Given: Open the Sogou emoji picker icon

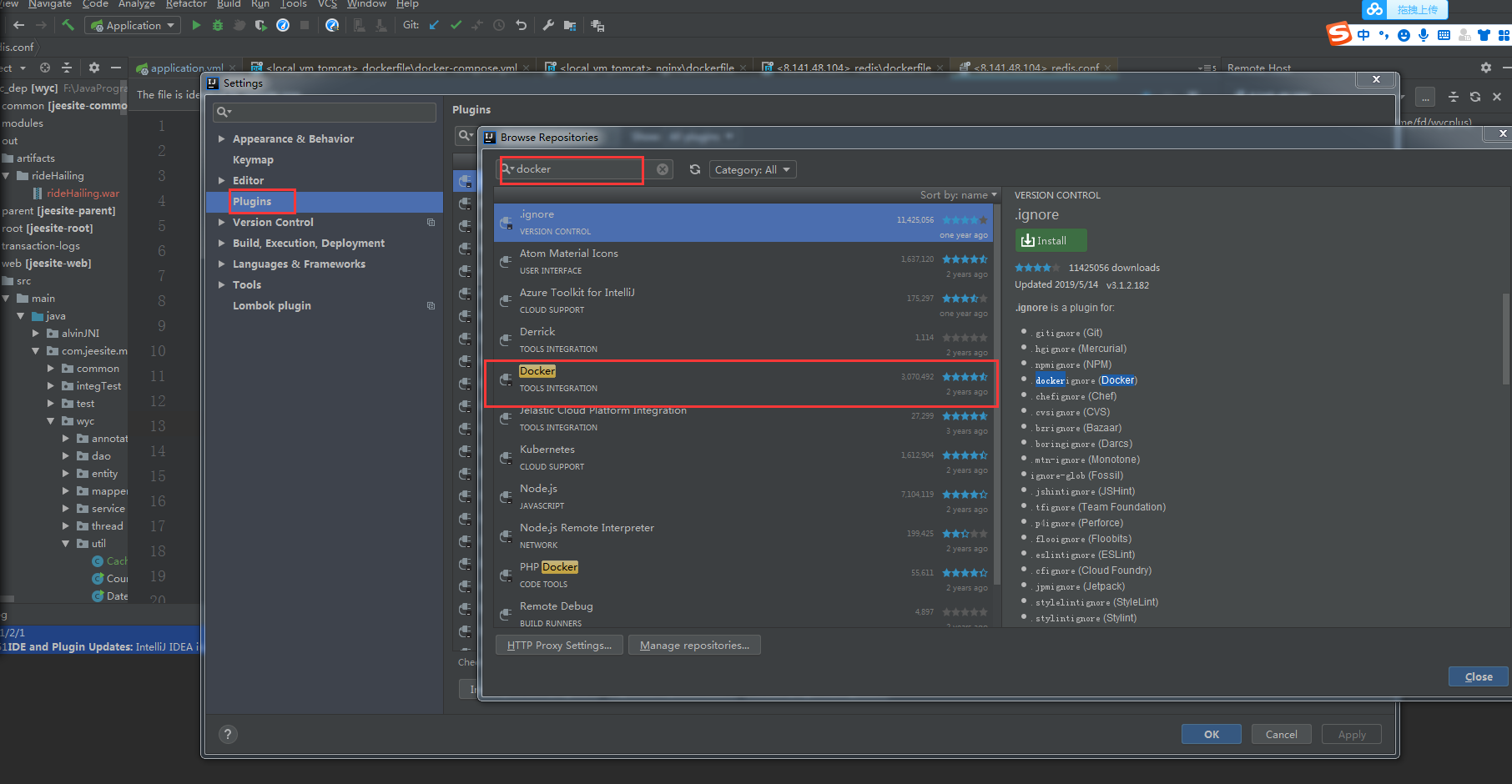Looking at the screenshot, I should (x=1404, y=35).
